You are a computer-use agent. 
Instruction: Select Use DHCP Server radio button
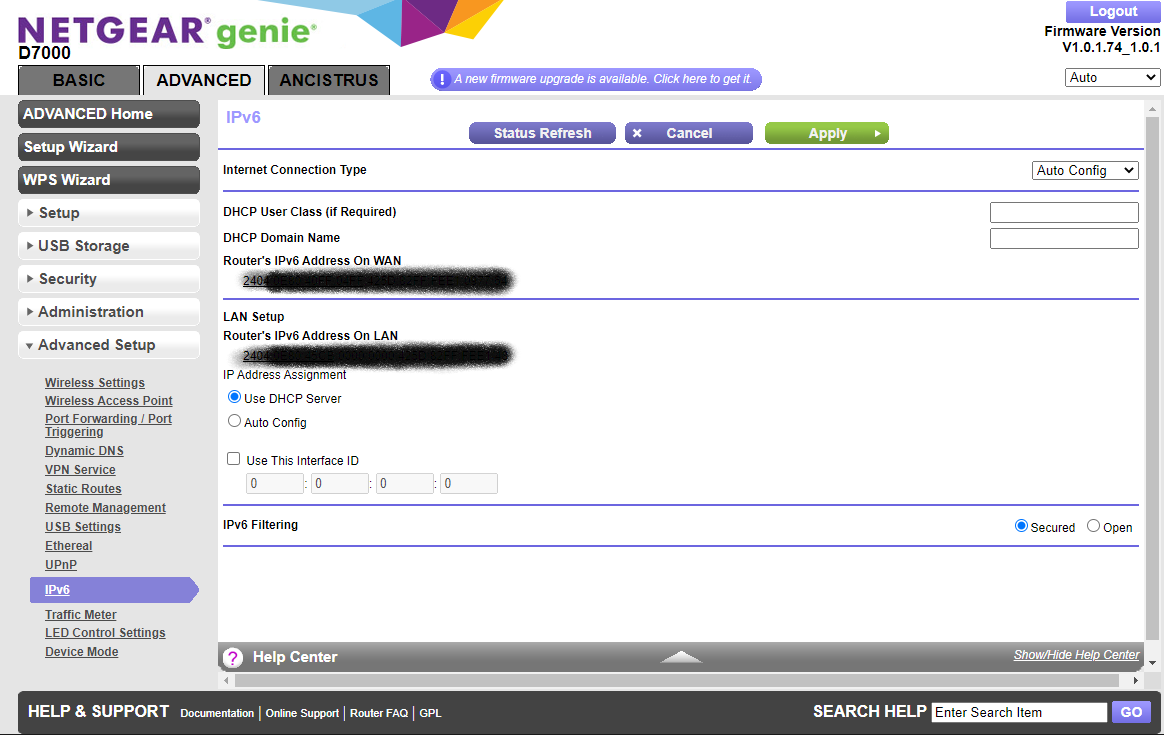[x=235, y=397]
